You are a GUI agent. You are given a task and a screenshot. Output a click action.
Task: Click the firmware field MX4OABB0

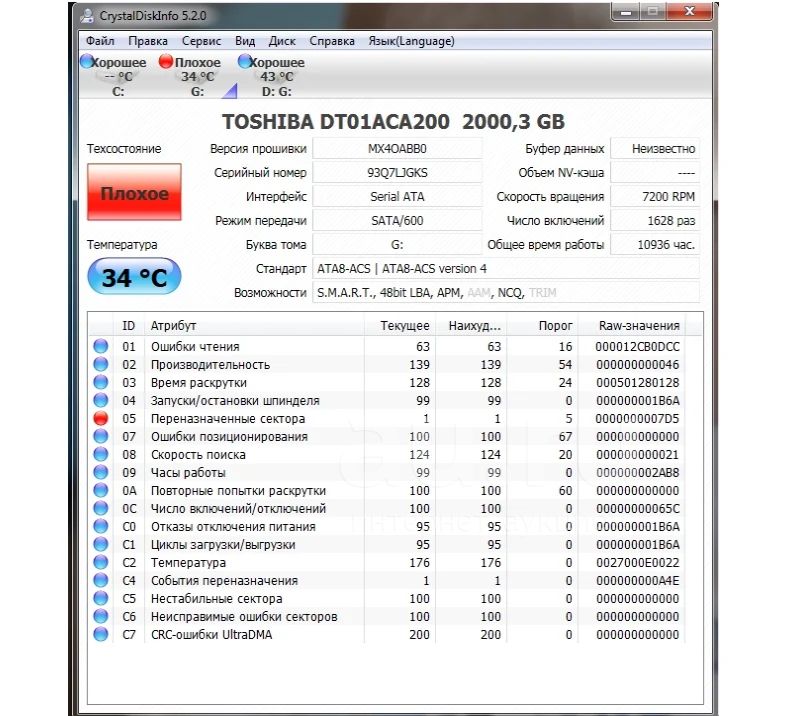coord(397,149)
